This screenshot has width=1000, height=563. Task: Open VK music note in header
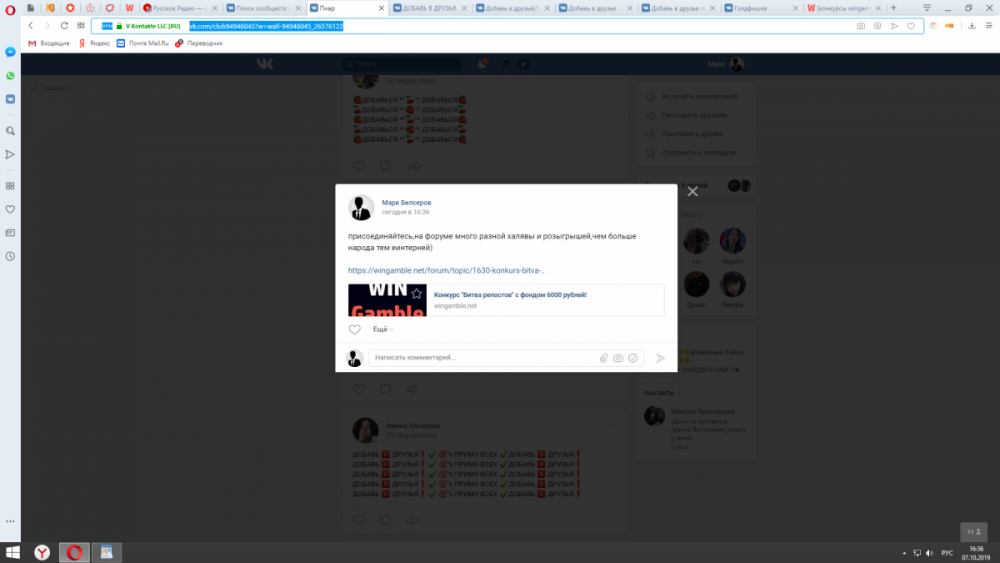tap(505, 64)
